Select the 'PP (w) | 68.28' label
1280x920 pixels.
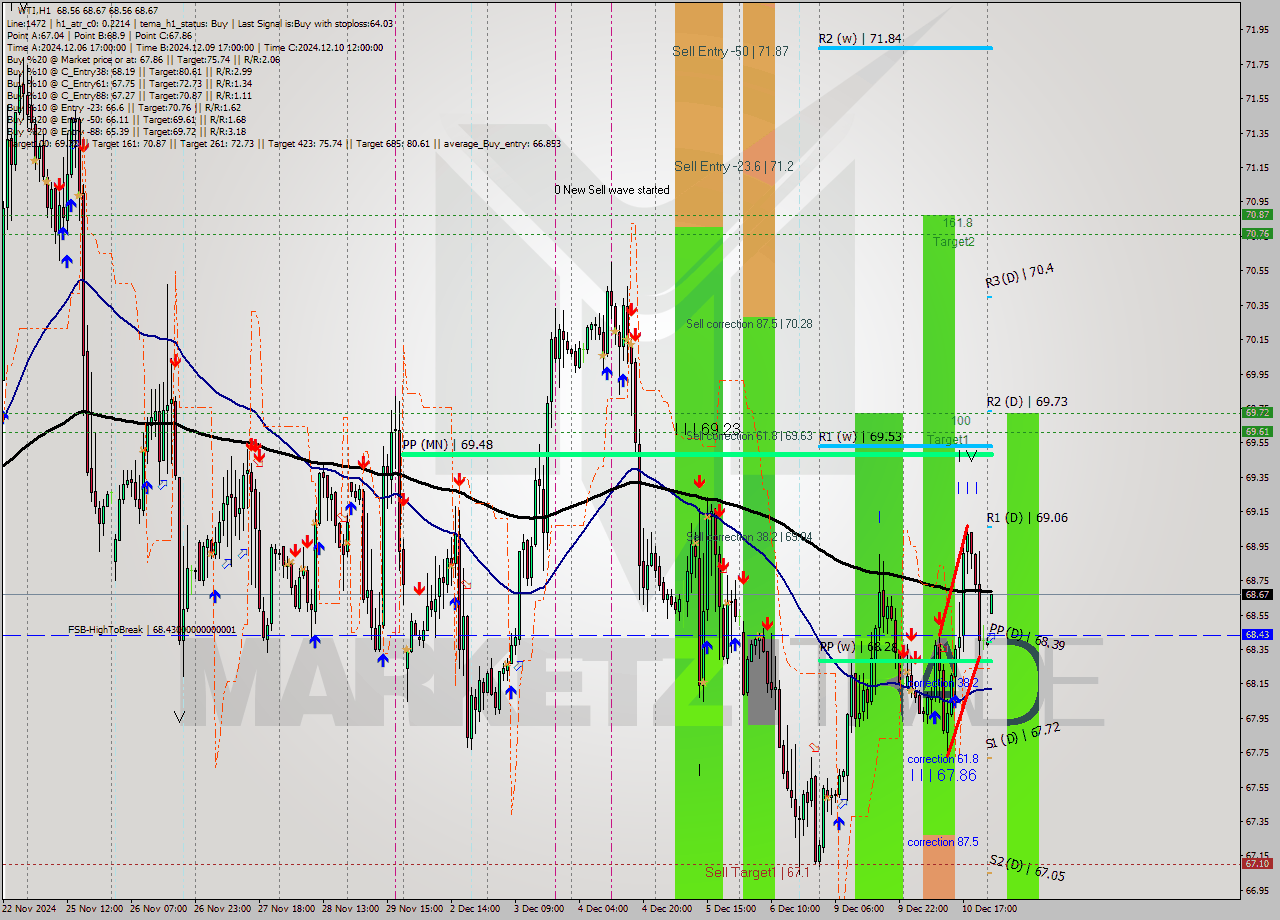click(858, 648)
